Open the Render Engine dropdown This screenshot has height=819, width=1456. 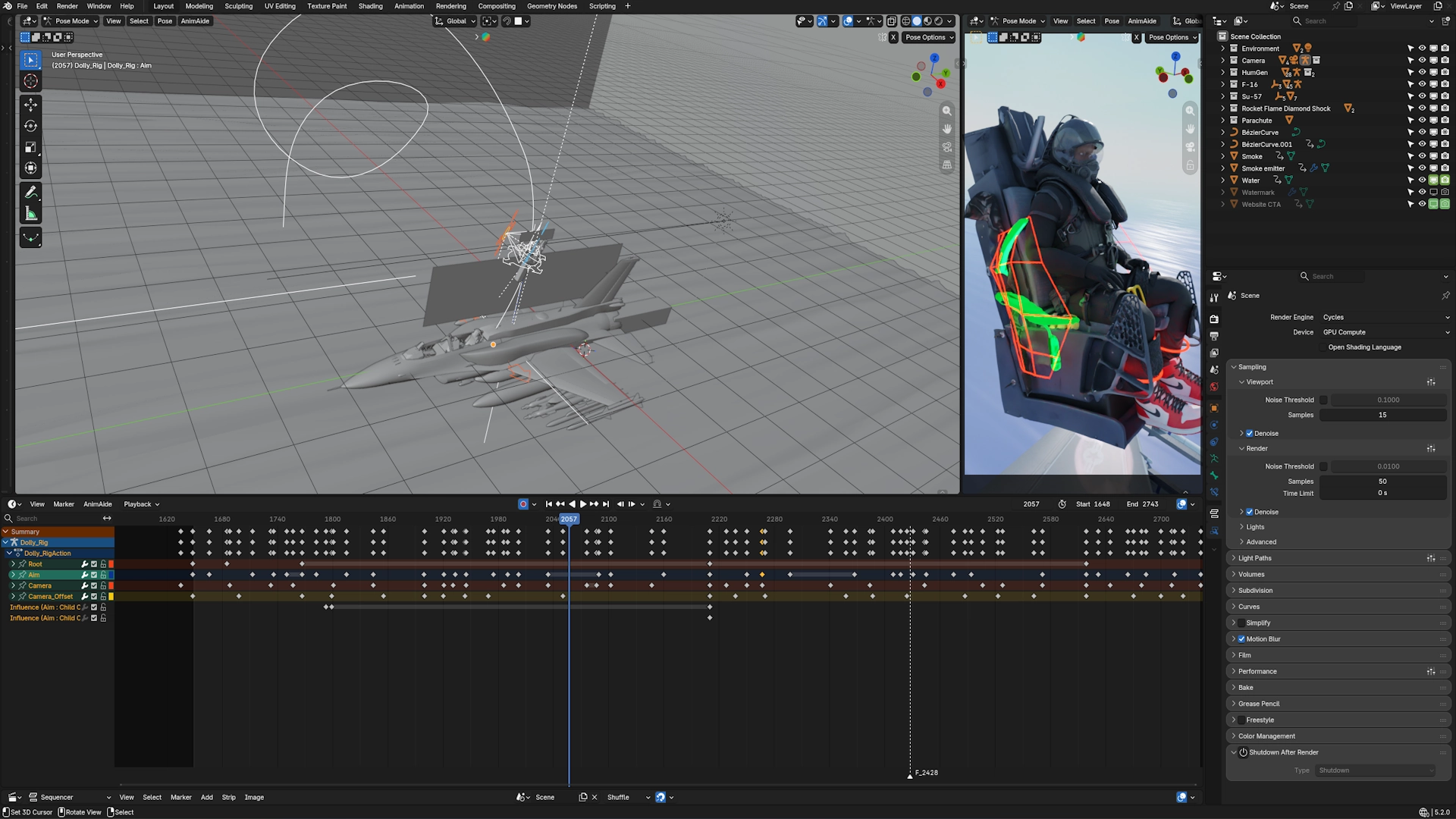1385,317
